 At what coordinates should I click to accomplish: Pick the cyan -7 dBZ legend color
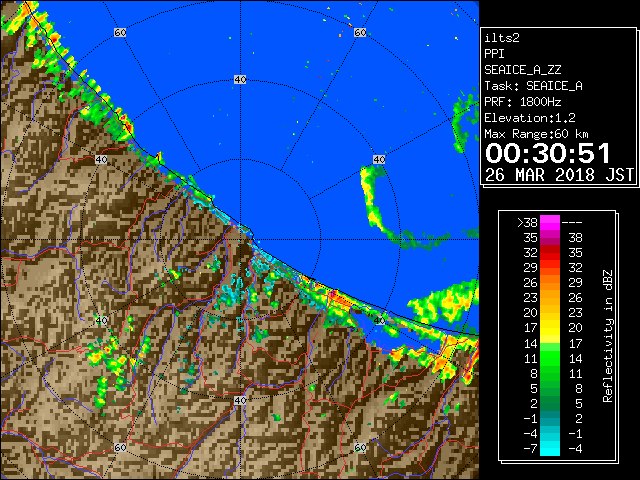pos(550,448)
